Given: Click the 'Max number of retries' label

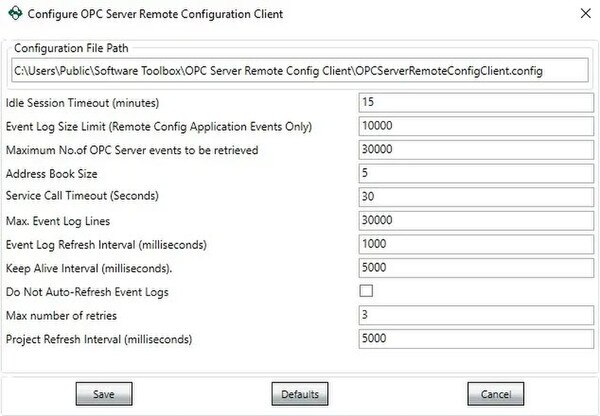Looking at the screenshot, I should [x=61, y=316].
